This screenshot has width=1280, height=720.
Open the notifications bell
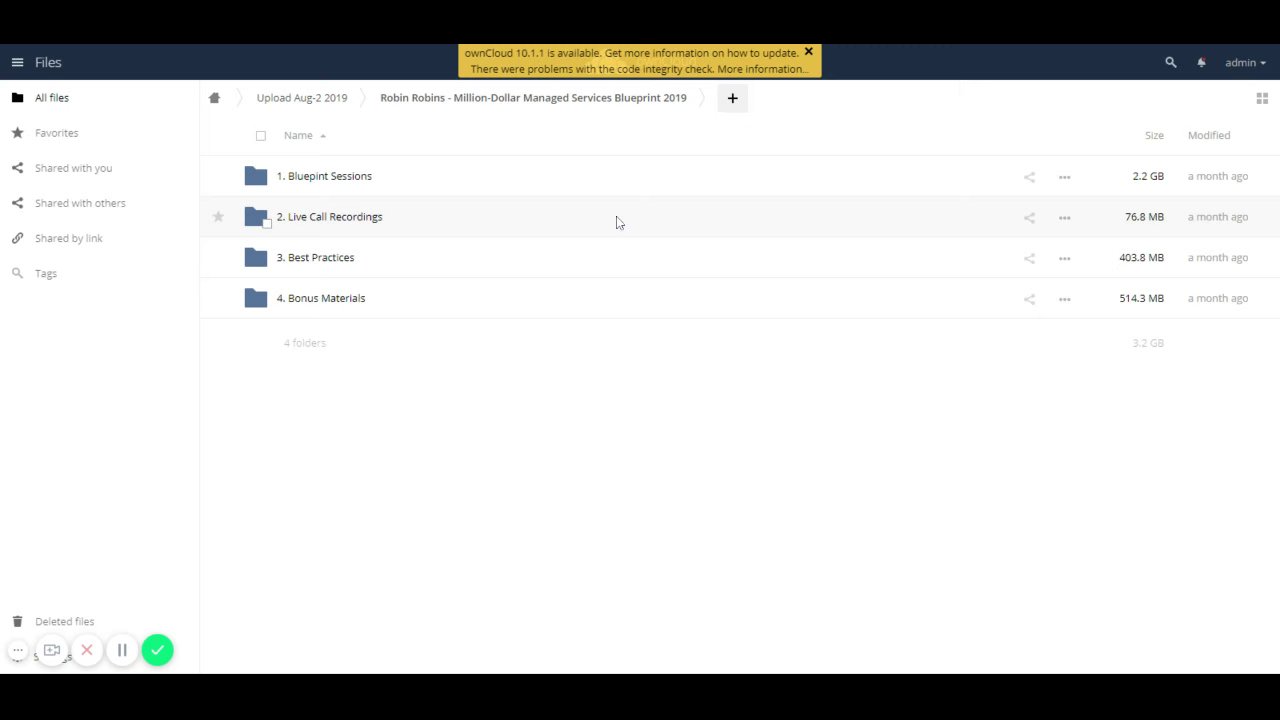[x=1201, y=62]
